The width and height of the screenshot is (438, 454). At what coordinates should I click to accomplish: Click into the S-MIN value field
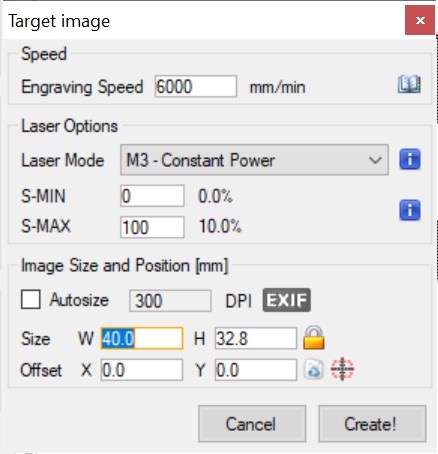click(x=152, y=196)
